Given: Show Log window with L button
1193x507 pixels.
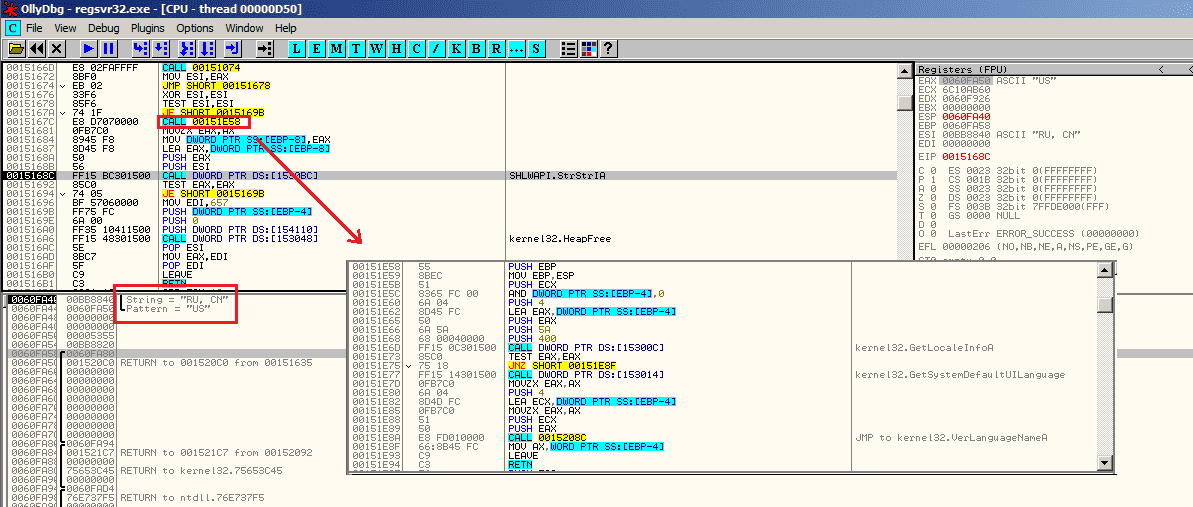Looking at the screenshot, I should point(297,49).
